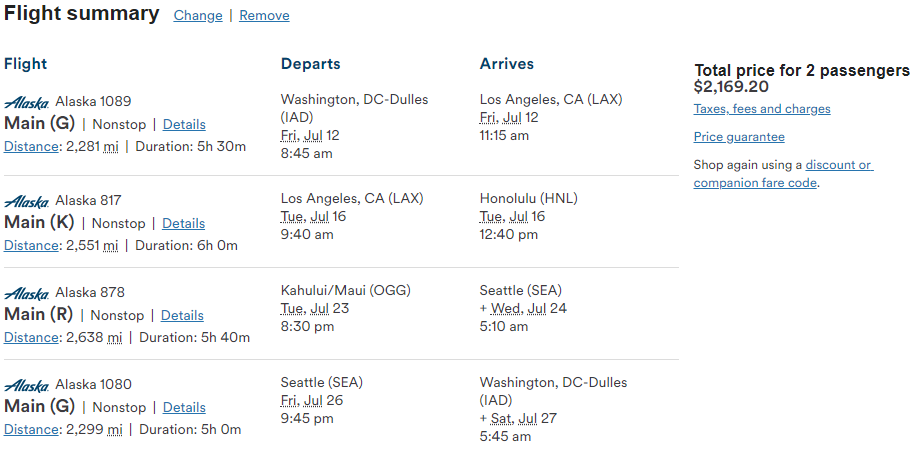918x449 pixels.
Task: Click the Fri, Jul 12 departure date
Action: pyautogui.click(x=310, y=135)
